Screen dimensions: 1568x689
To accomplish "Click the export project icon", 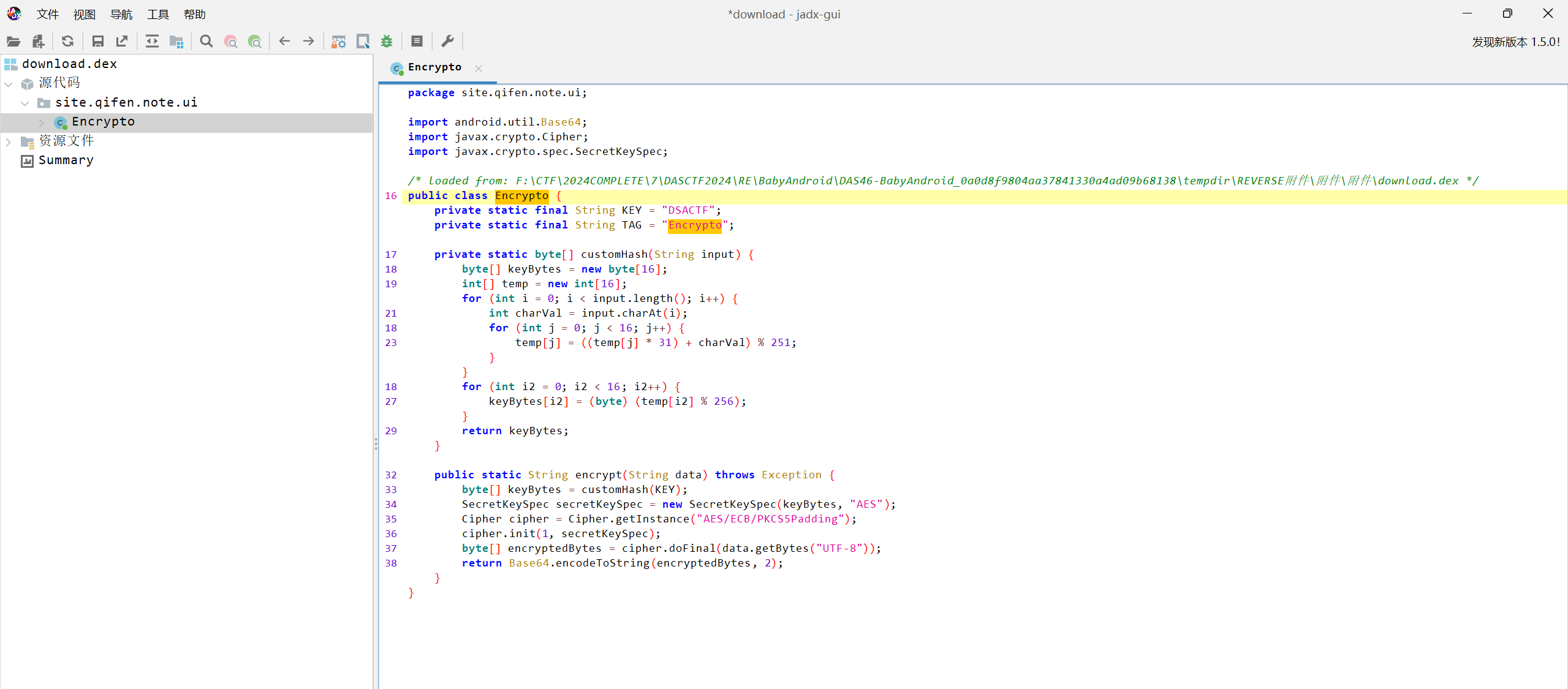I will (122, 41).
